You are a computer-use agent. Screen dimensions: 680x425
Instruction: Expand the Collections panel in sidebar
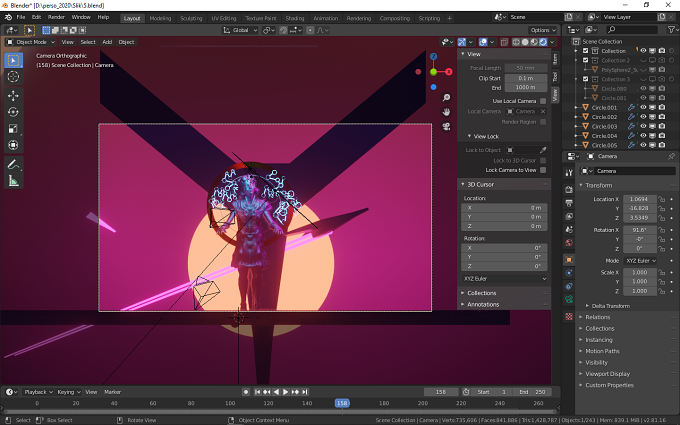(481, 293)
